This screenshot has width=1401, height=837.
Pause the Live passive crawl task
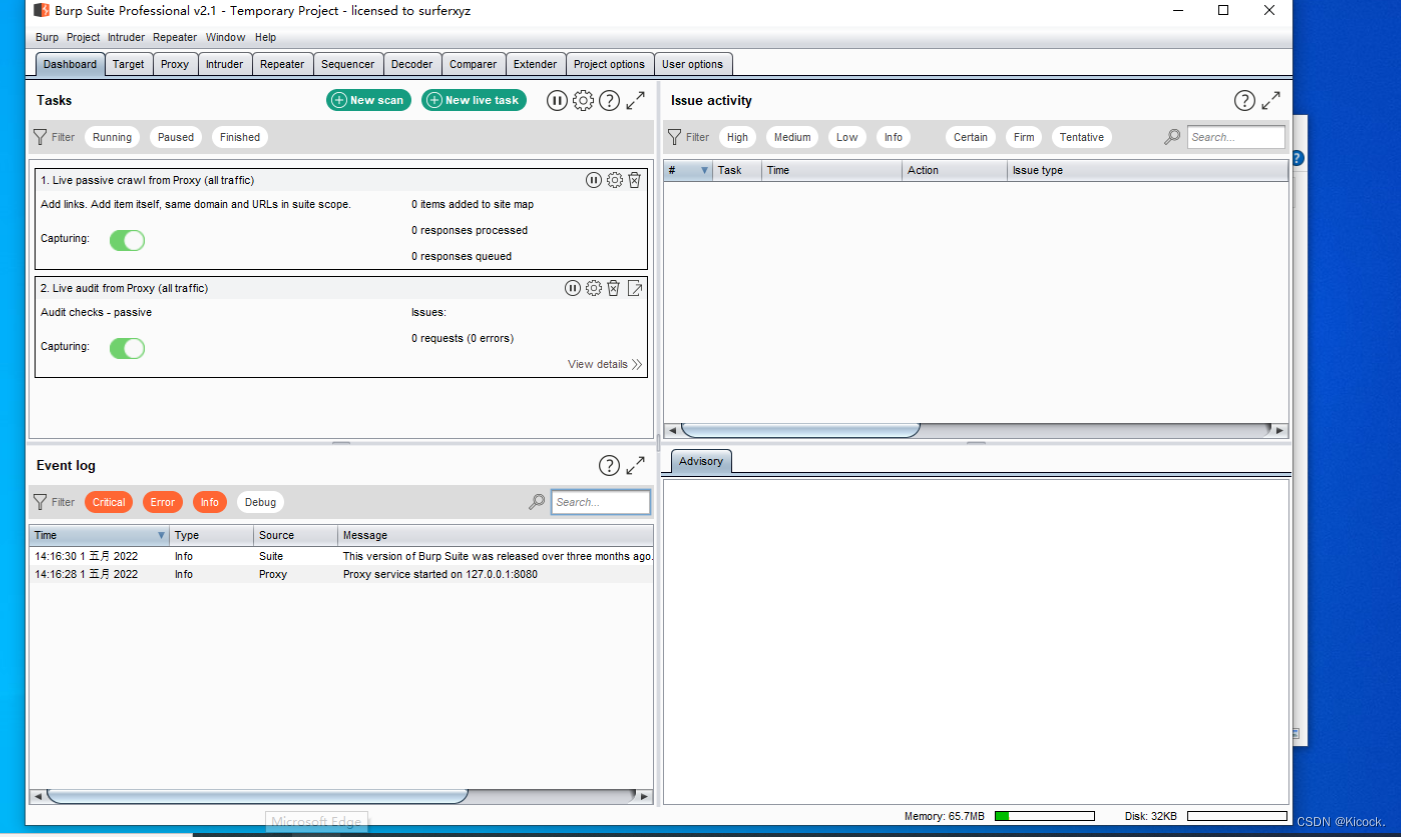point(594,180)
